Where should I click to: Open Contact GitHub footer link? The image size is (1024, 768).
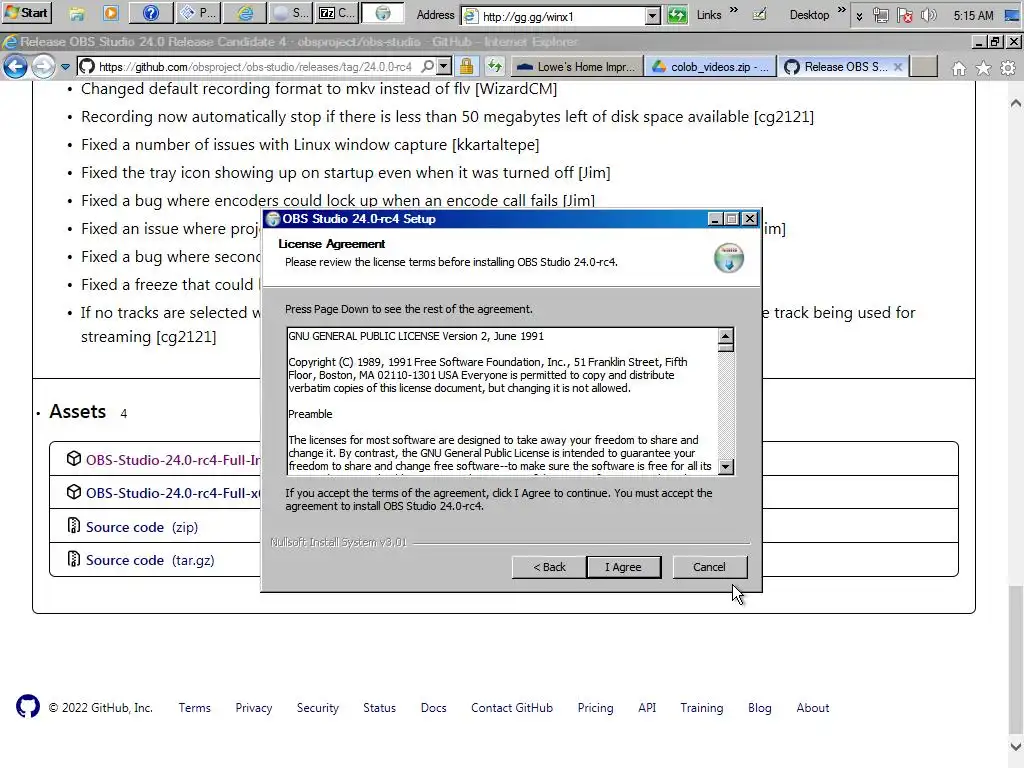[512, 708]
